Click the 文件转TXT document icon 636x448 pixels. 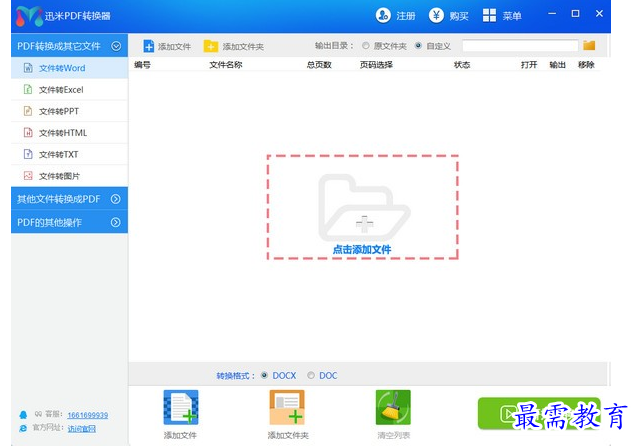coord(28,154)
